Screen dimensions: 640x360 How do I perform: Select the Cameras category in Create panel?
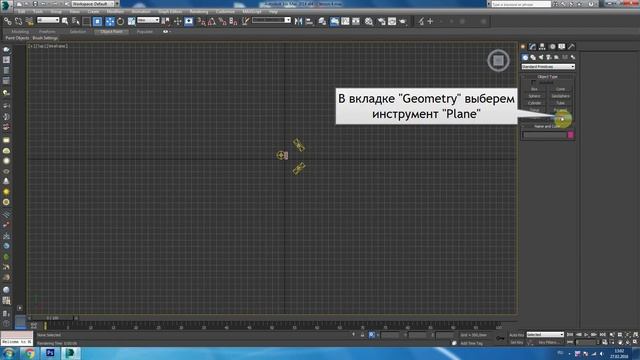[x=549, y=58]
